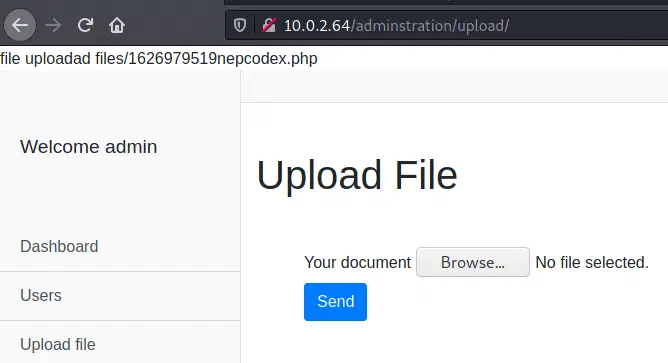
Task: Click the Welcome admin text
Action: (89, 147)
